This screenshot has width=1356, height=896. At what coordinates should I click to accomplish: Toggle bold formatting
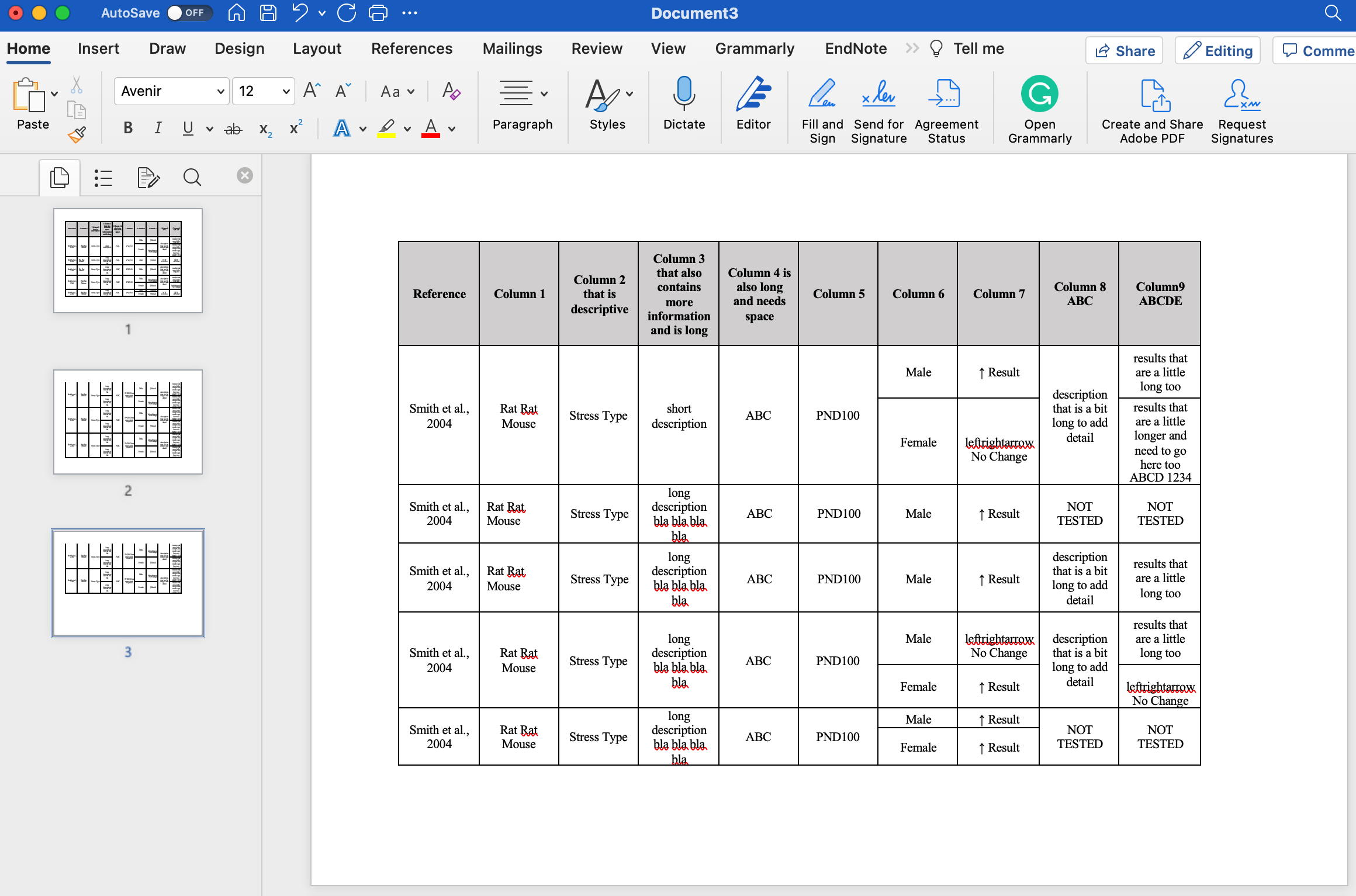click(128, 128)
